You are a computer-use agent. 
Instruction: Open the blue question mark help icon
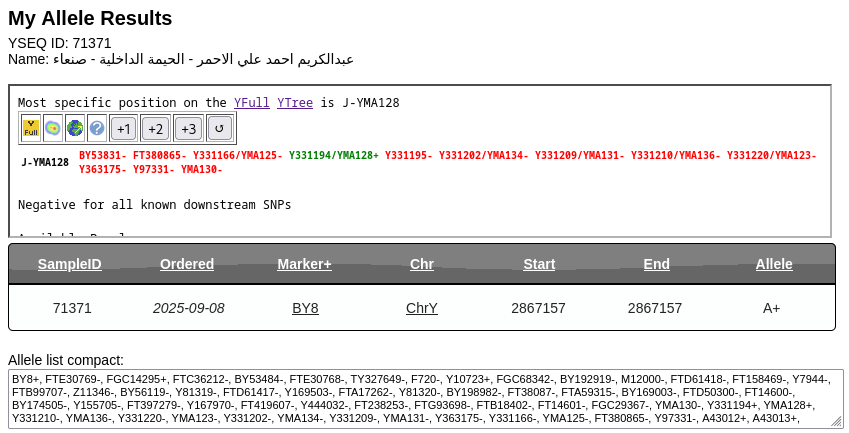point(97,128)
